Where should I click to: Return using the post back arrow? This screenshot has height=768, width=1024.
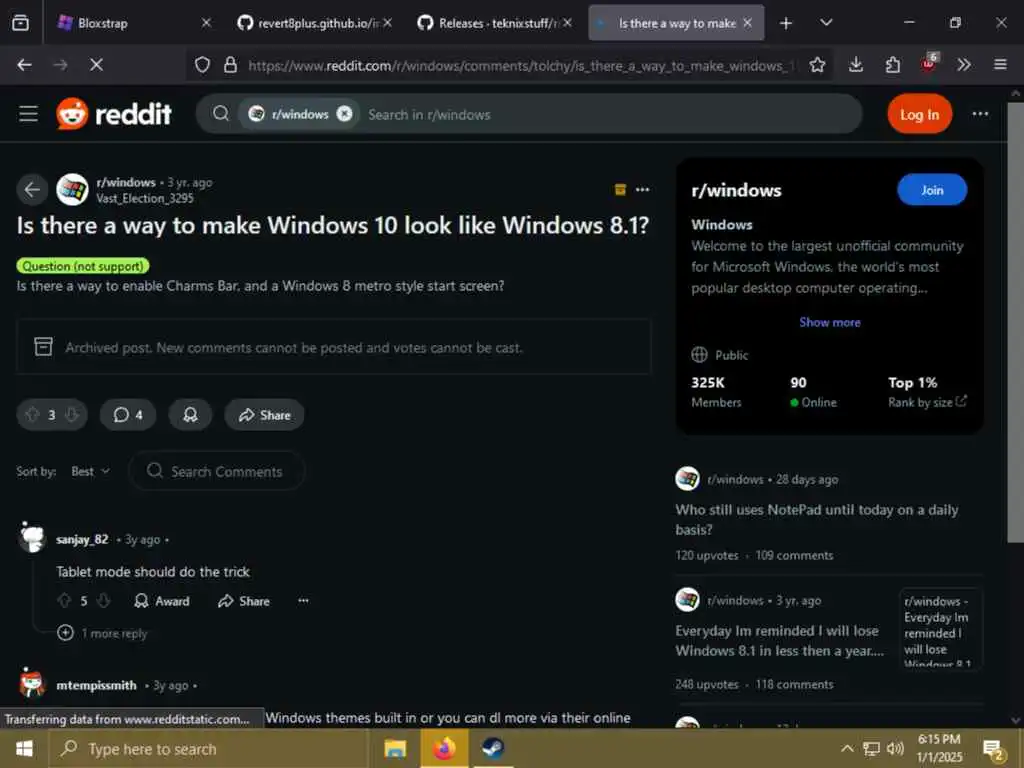pos(32,190)
